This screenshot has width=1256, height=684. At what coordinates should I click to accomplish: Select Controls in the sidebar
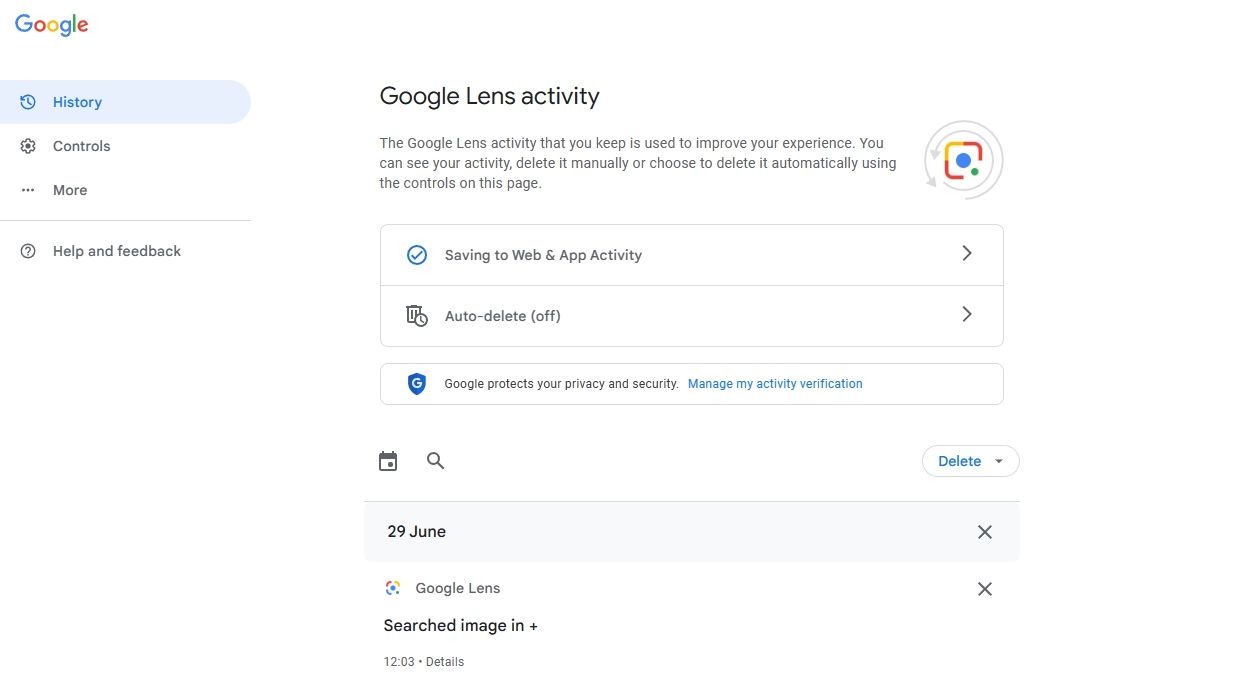pyautogui.click(x=81, y=145)
